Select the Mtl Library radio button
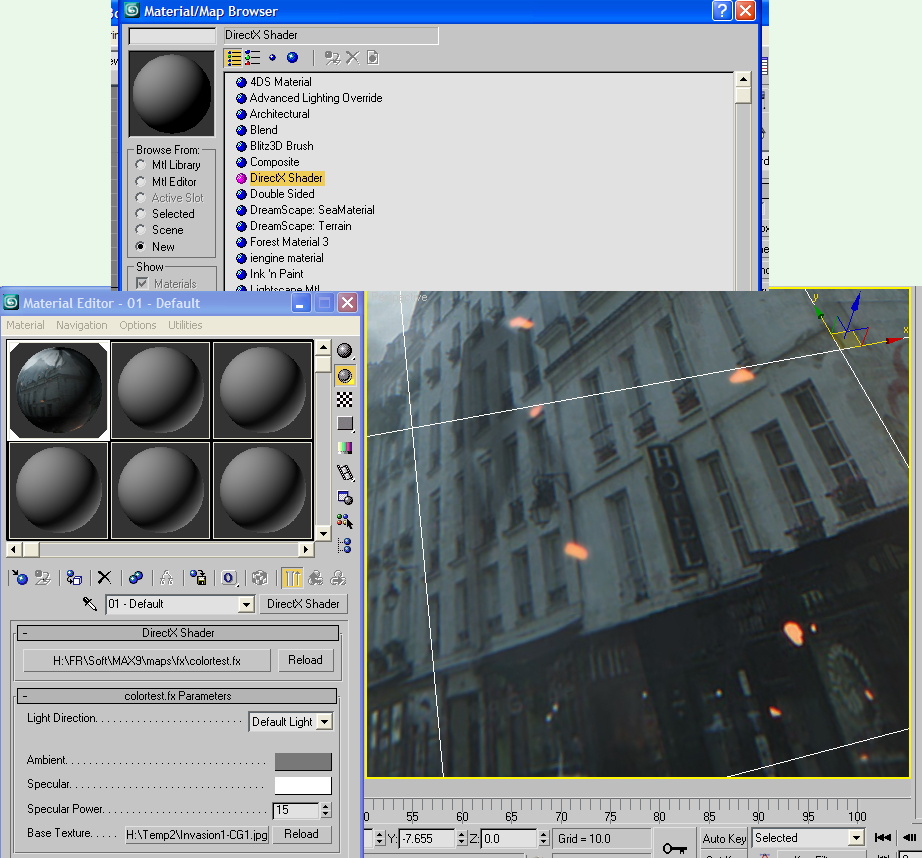Image resolution: width=922 pixels, height=858 pixels. [x=141, y=165]
